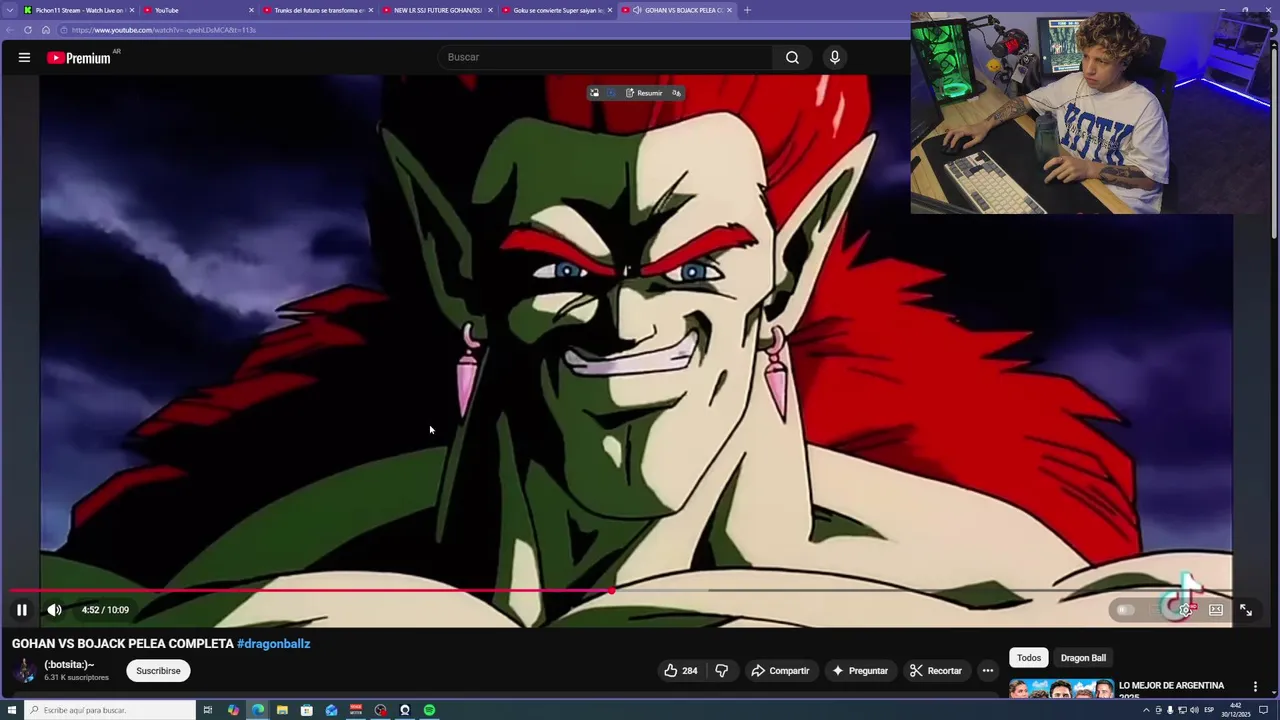Open Microsoft Store from the taskbar
This screenshot has height=720, width=1280.
click(307, 710)
